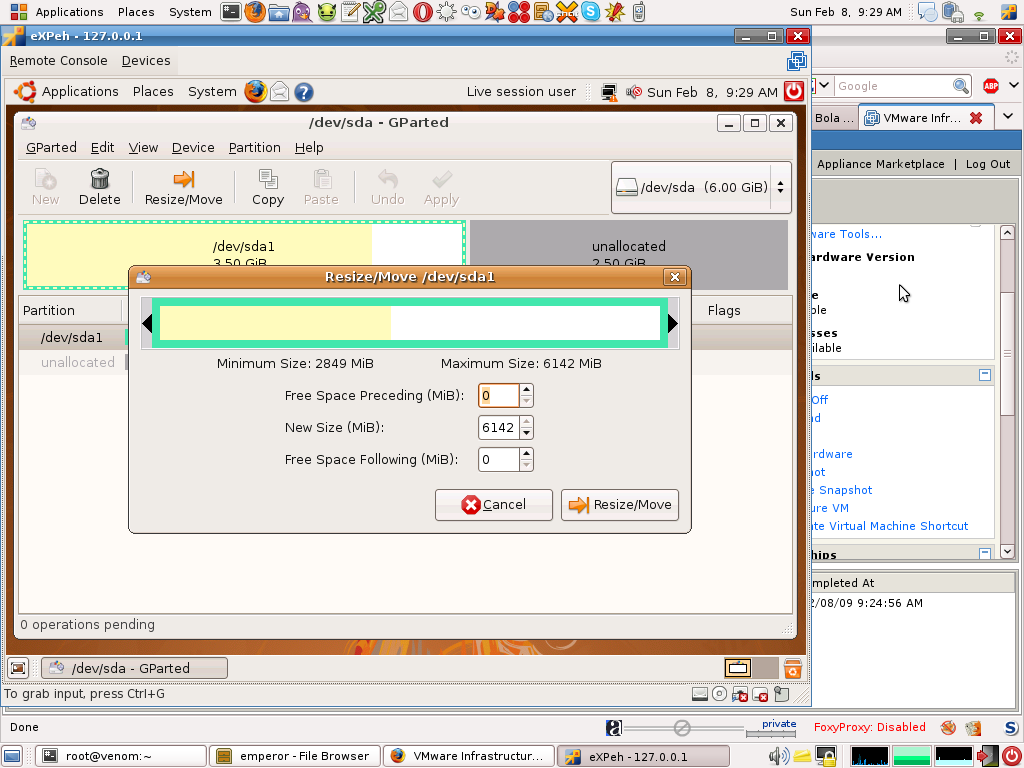Open the View menu in GParted
The height and width of the screenshot is (768, 1024).
(143, 148)
